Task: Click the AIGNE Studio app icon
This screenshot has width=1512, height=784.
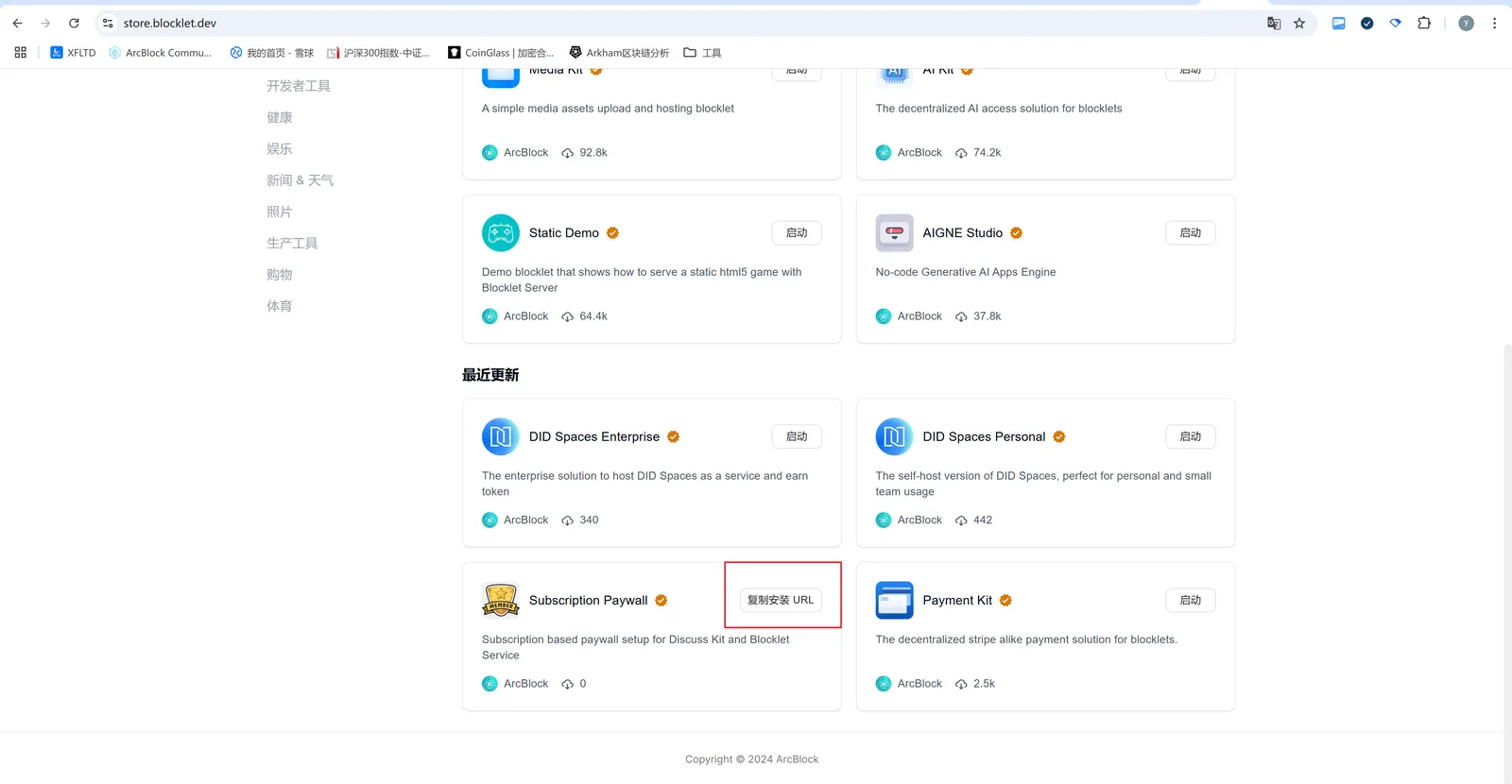Action: (894, 233)
